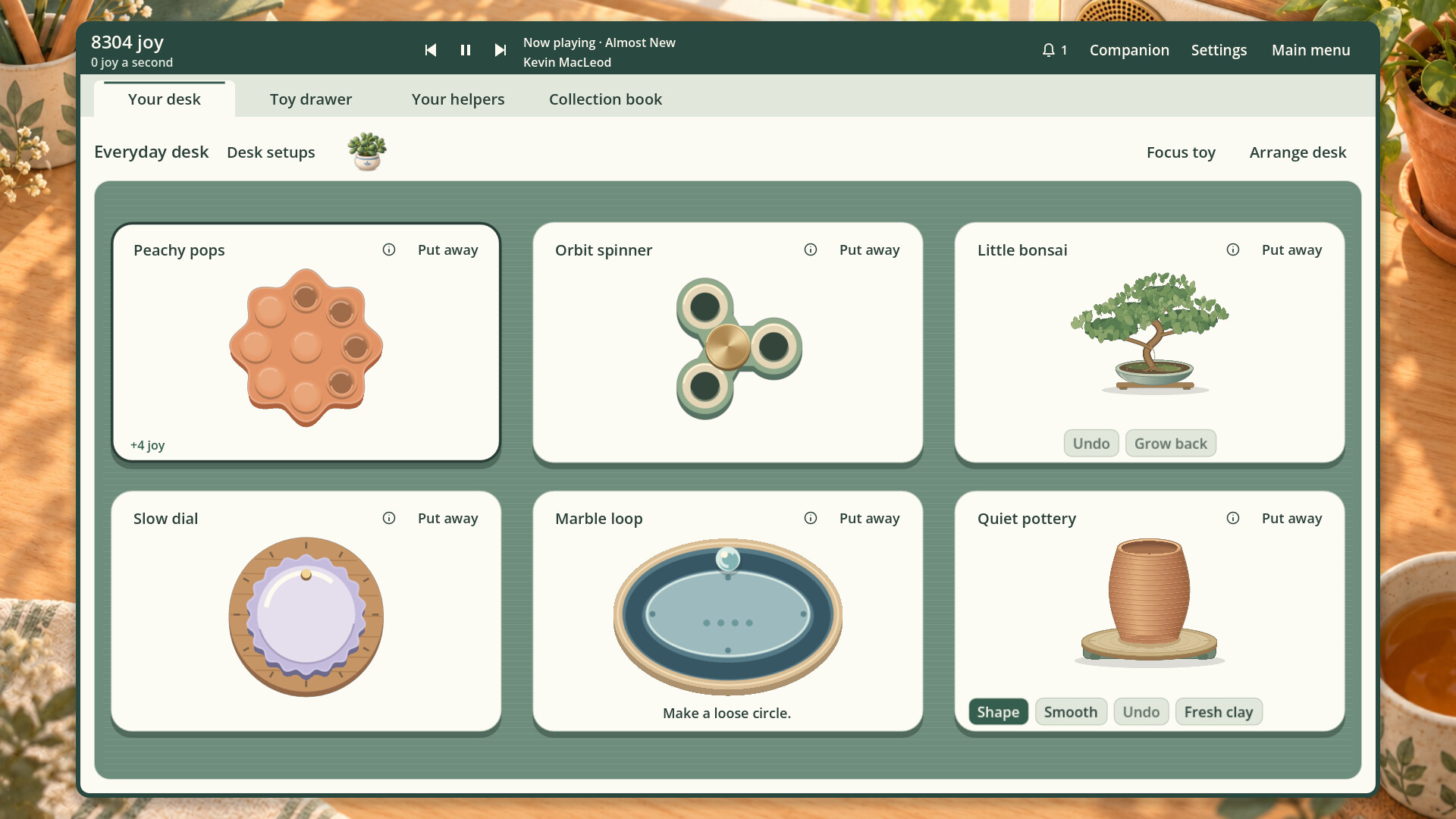Put away the Marble loop
This screenshot has width=1456, height=819.
[869, 518]
